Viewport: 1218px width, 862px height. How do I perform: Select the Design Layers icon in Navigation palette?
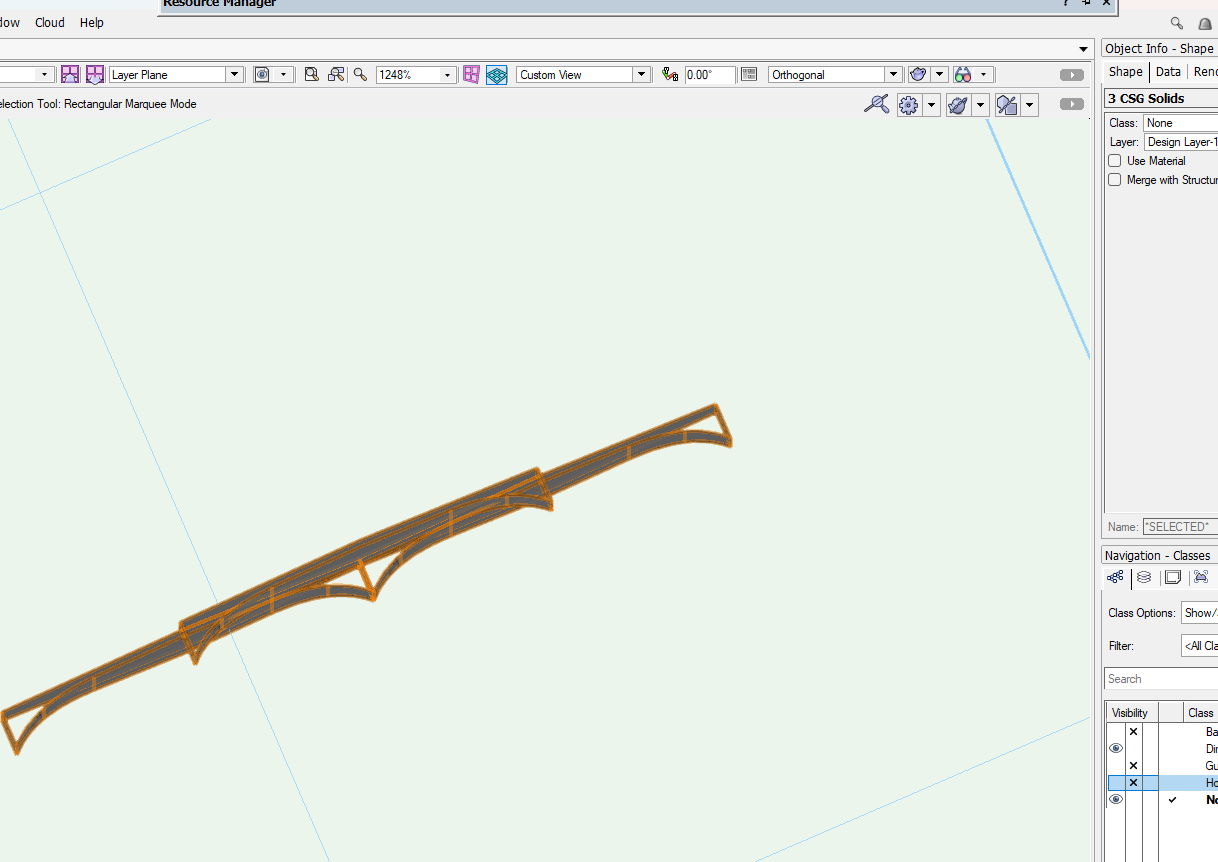1144,577
